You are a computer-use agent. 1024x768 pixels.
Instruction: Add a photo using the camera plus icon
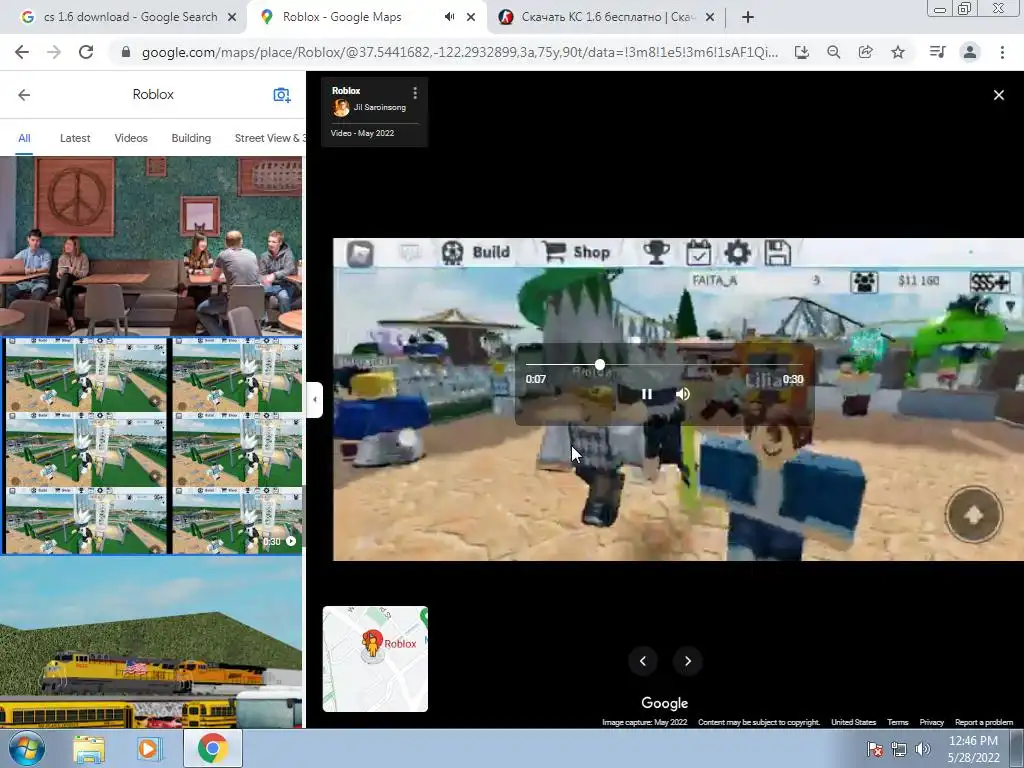click(x=281, y=95)
